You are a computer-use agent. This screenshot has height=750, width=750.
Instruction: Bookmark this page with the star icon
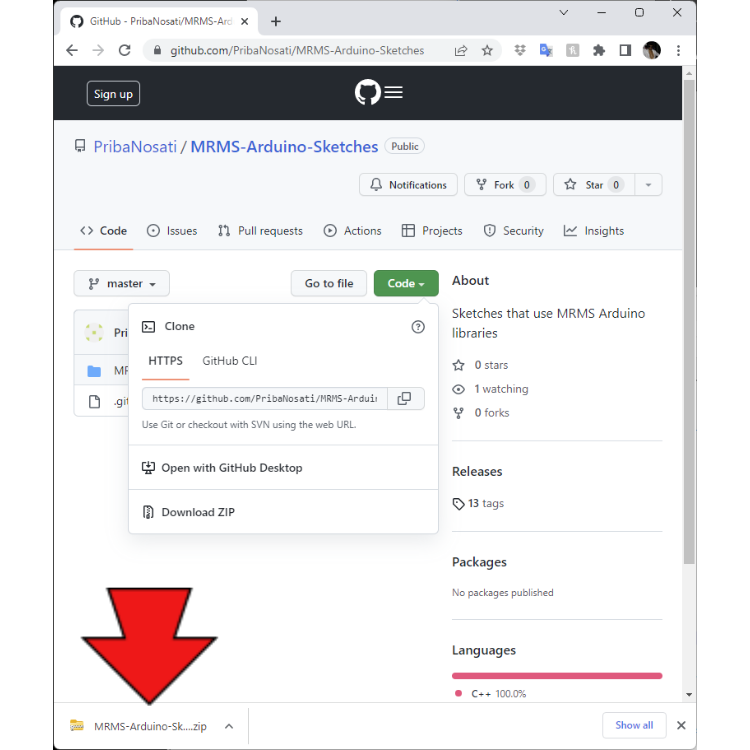click(487, 50)
